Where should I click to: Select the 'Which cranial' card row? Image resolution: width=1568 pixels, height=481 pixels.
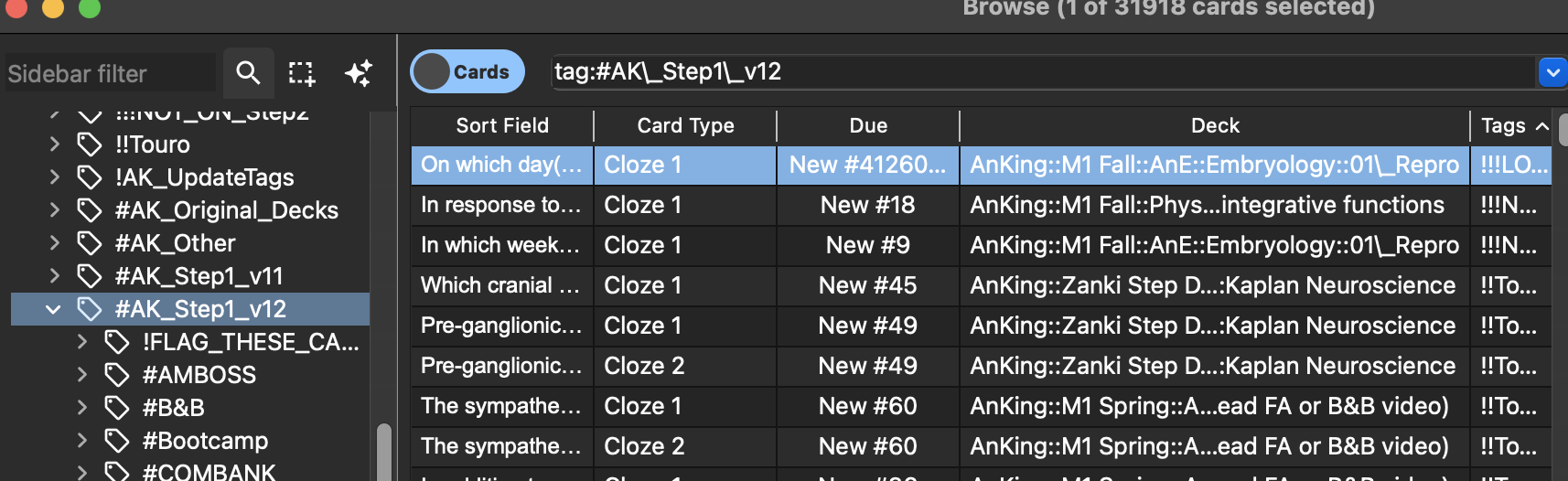coord(500,285)
